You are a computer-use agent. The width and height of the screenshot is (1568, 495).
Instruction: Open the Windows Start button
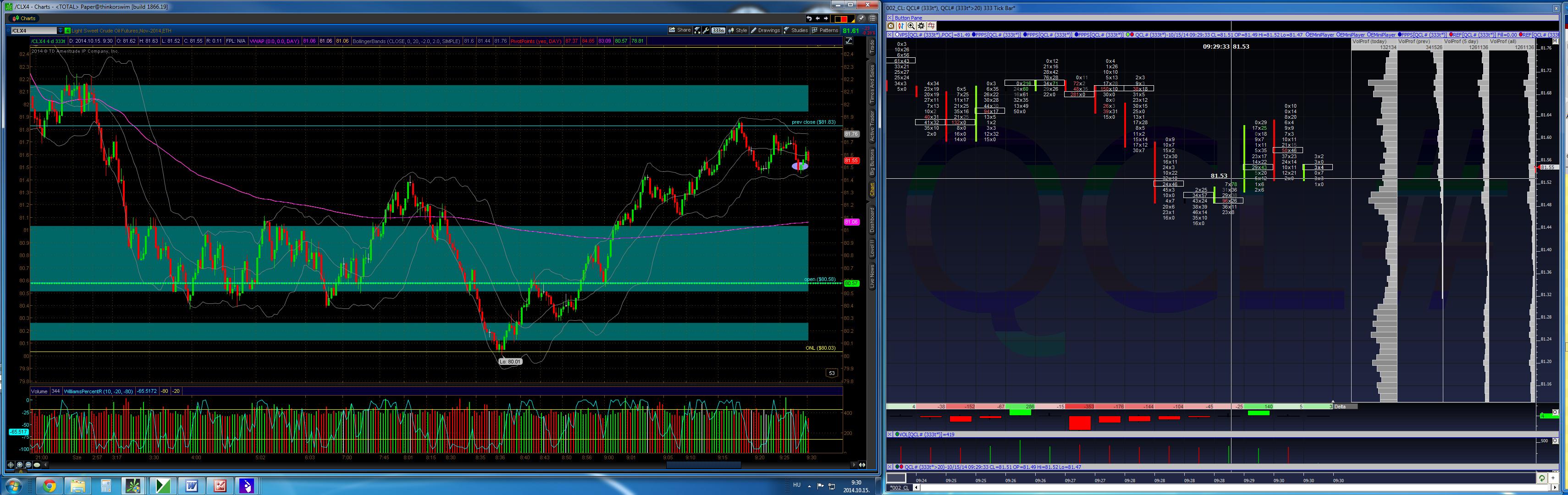point(13,486)
